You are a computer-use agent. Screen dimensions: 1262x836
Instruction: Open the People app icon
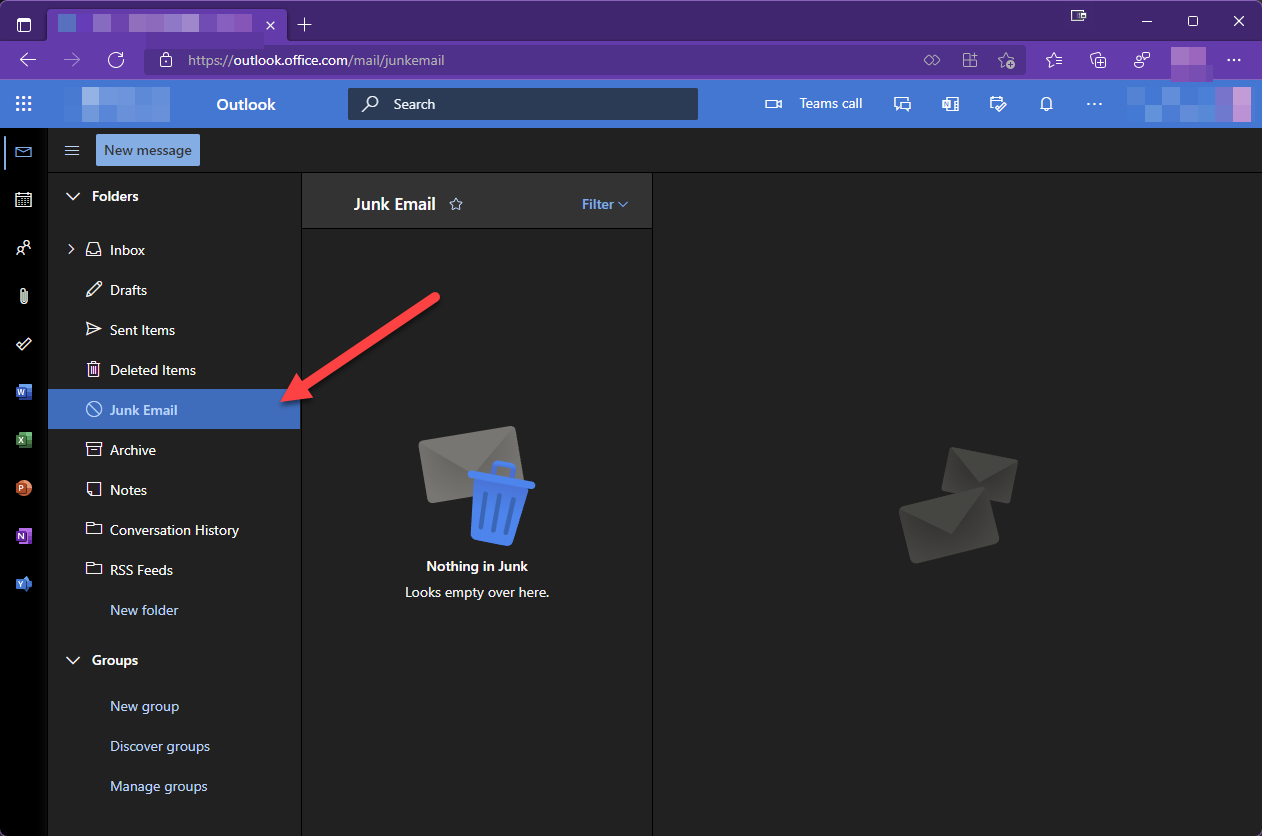[23, 247]
